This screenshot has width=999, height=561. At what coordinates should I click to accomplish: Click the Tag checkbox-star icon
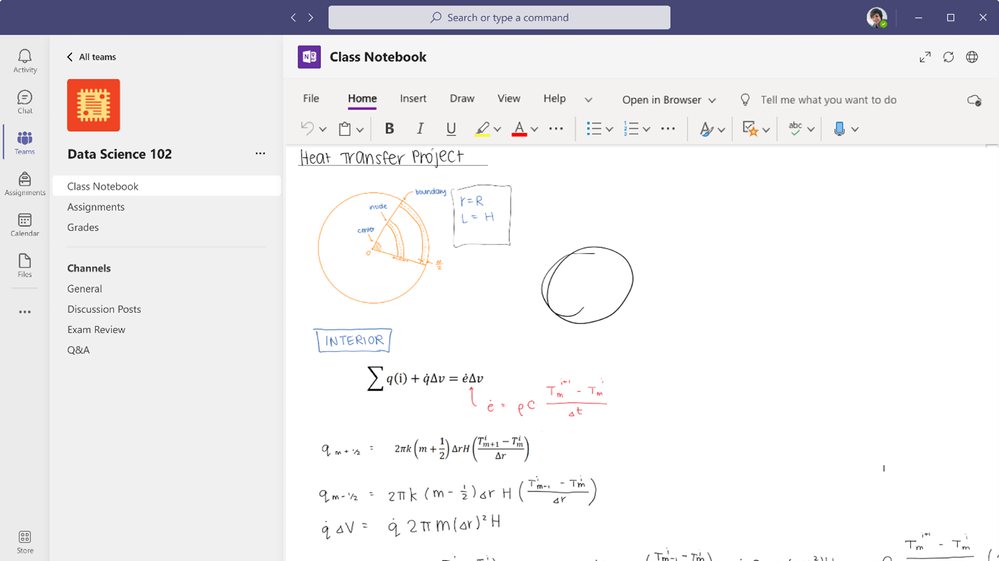[x=751, y=129]
